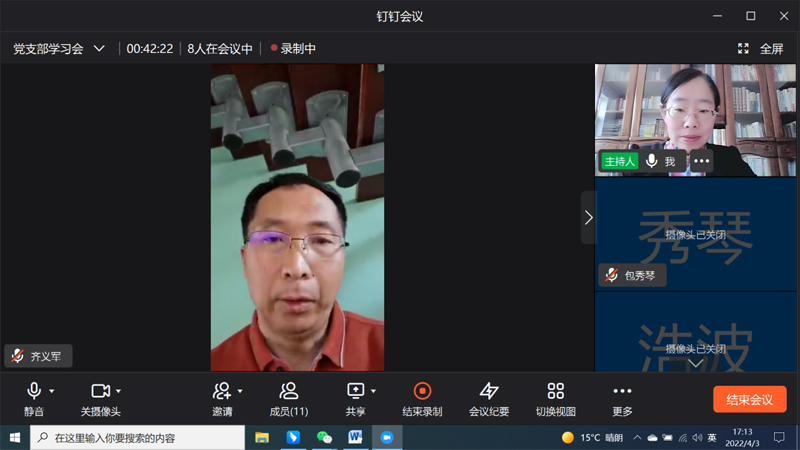The height and width of the screenshot is (450, 800).
Task: Turn off camera via 关摄像头
Action: 100,391
